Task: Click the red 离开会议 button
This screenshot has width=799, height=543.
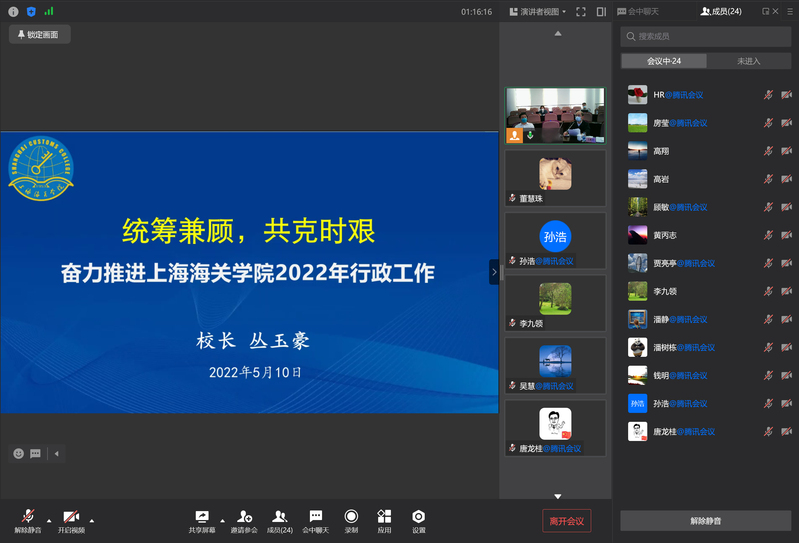Action: point(567,521)
